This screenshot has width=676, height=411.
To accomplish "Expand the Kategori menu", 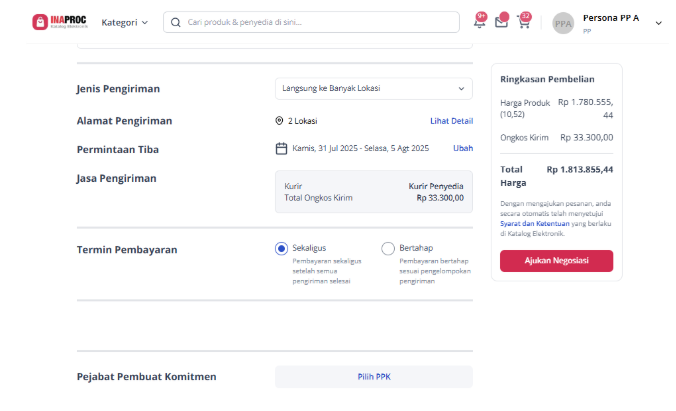I will click(x=124, y=22).
